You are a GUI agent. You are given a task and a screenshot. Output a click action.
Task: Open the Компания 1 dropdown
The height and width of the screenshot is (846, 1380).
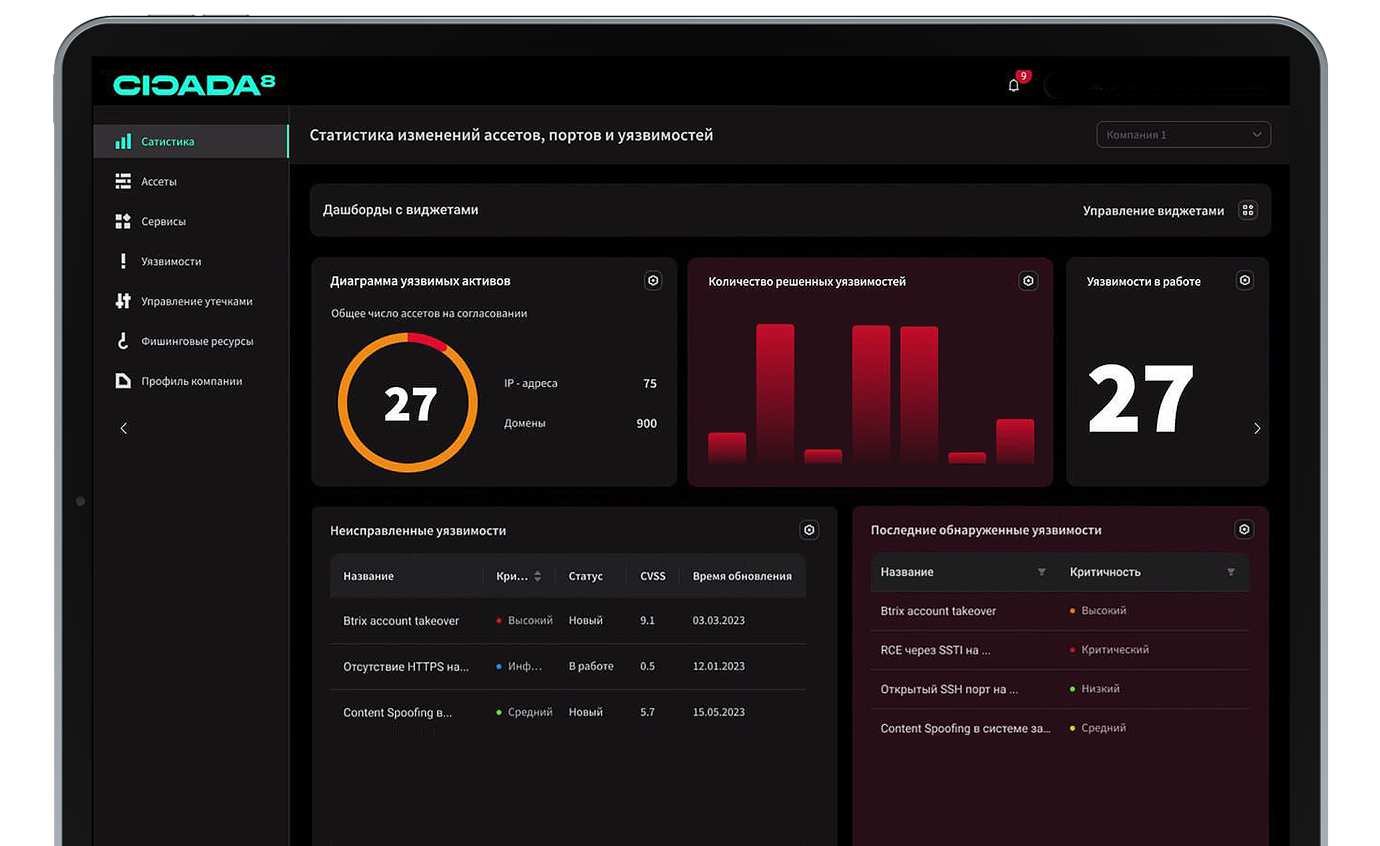[x=1183, y=135]
